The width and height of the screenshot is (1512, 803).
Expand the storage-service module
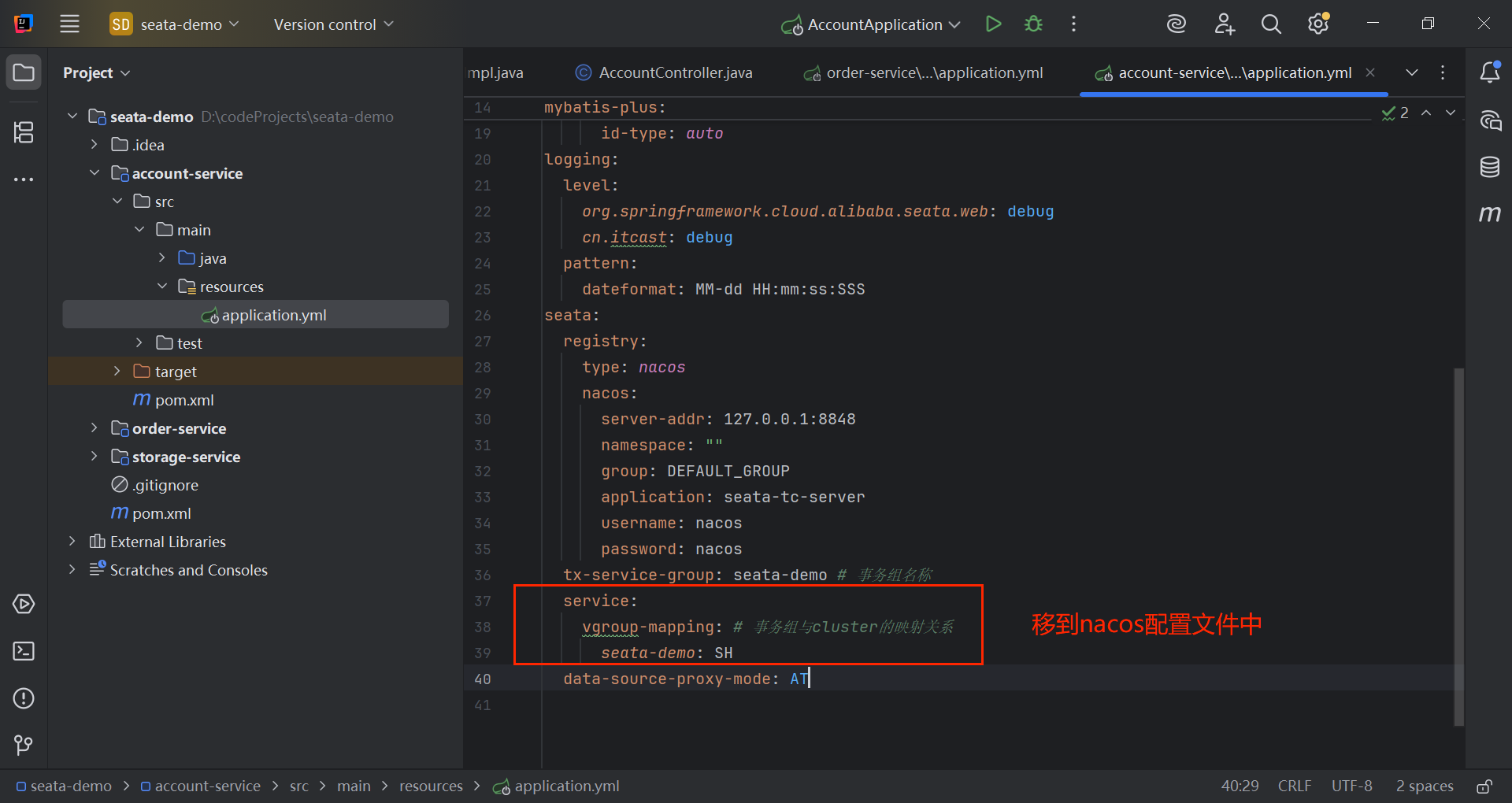pos(94,457)
